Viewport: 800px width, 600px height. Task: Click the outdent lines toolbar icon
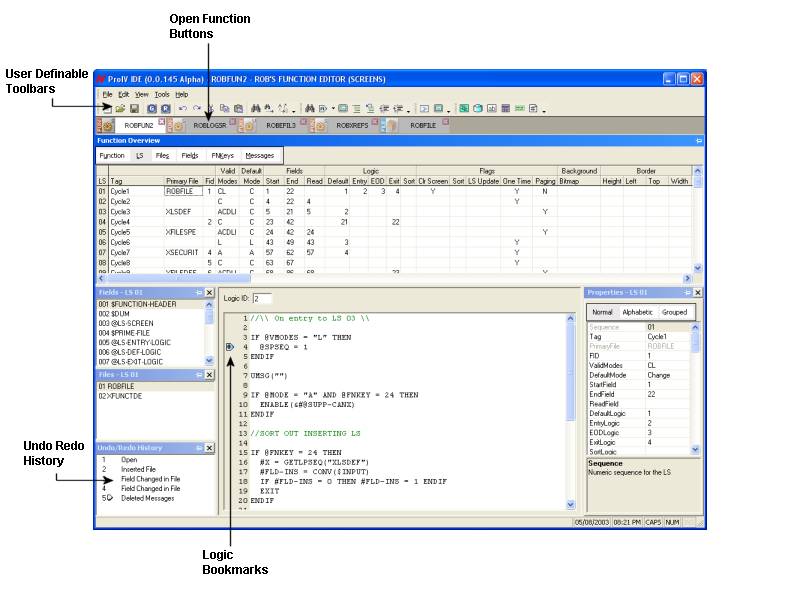[398, 109]
